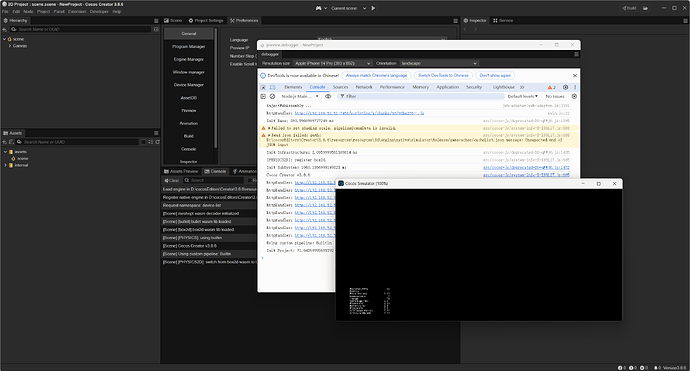This screenshot has height=371, width=690.
Task: Click Clear button in the editor Console
Action: 172,180
